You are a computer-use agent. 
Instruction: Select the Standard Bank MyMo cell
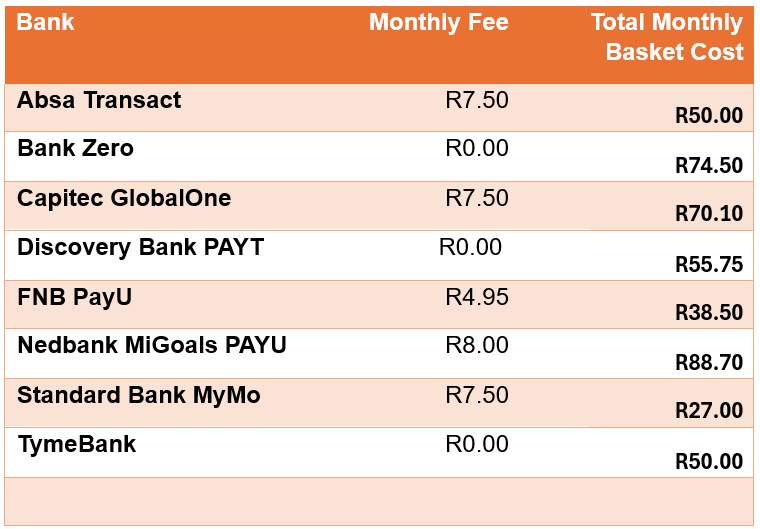click(138, 395)
